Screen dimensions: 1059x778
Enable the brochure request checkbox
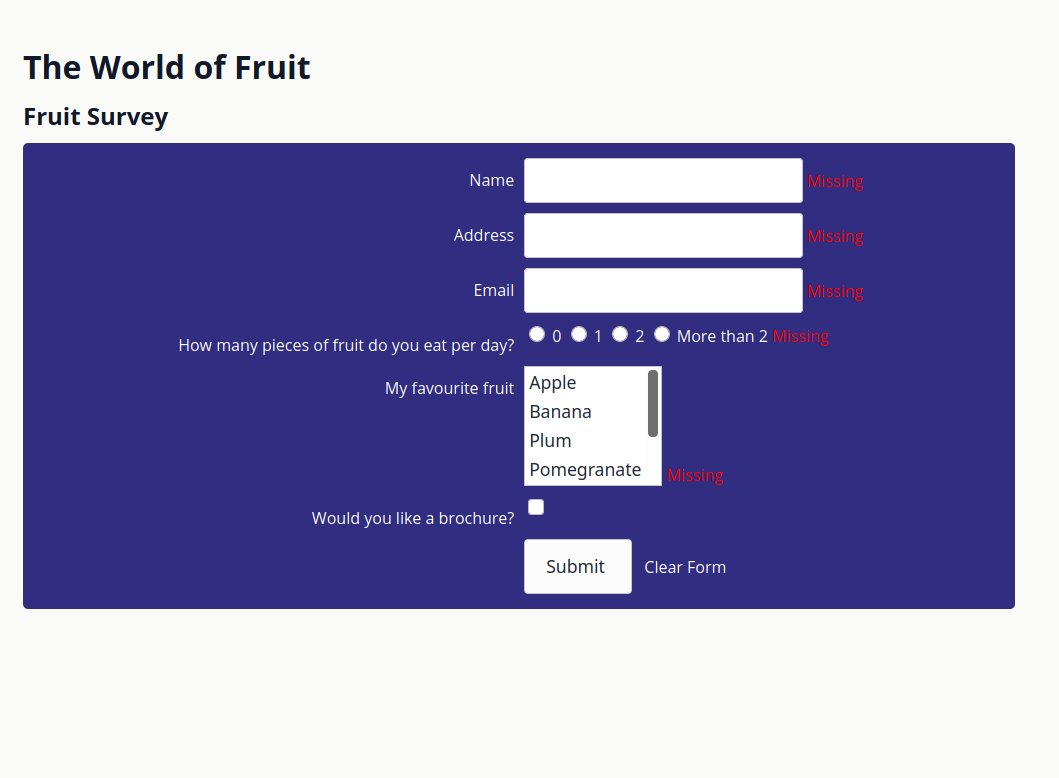[x=536, y=507]
